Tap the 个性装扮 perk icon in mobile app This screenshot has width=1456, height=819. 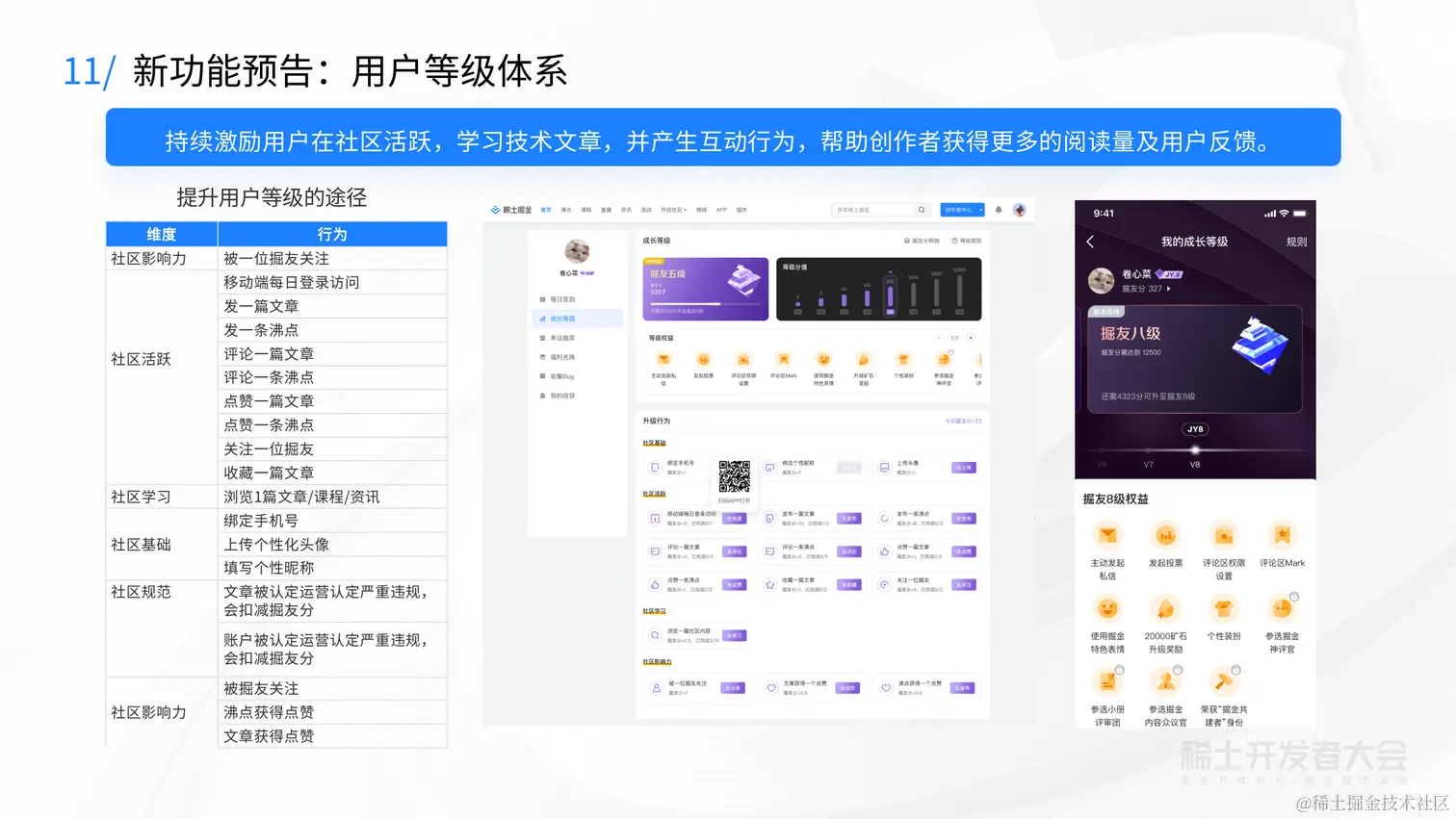pos(1224,608)
